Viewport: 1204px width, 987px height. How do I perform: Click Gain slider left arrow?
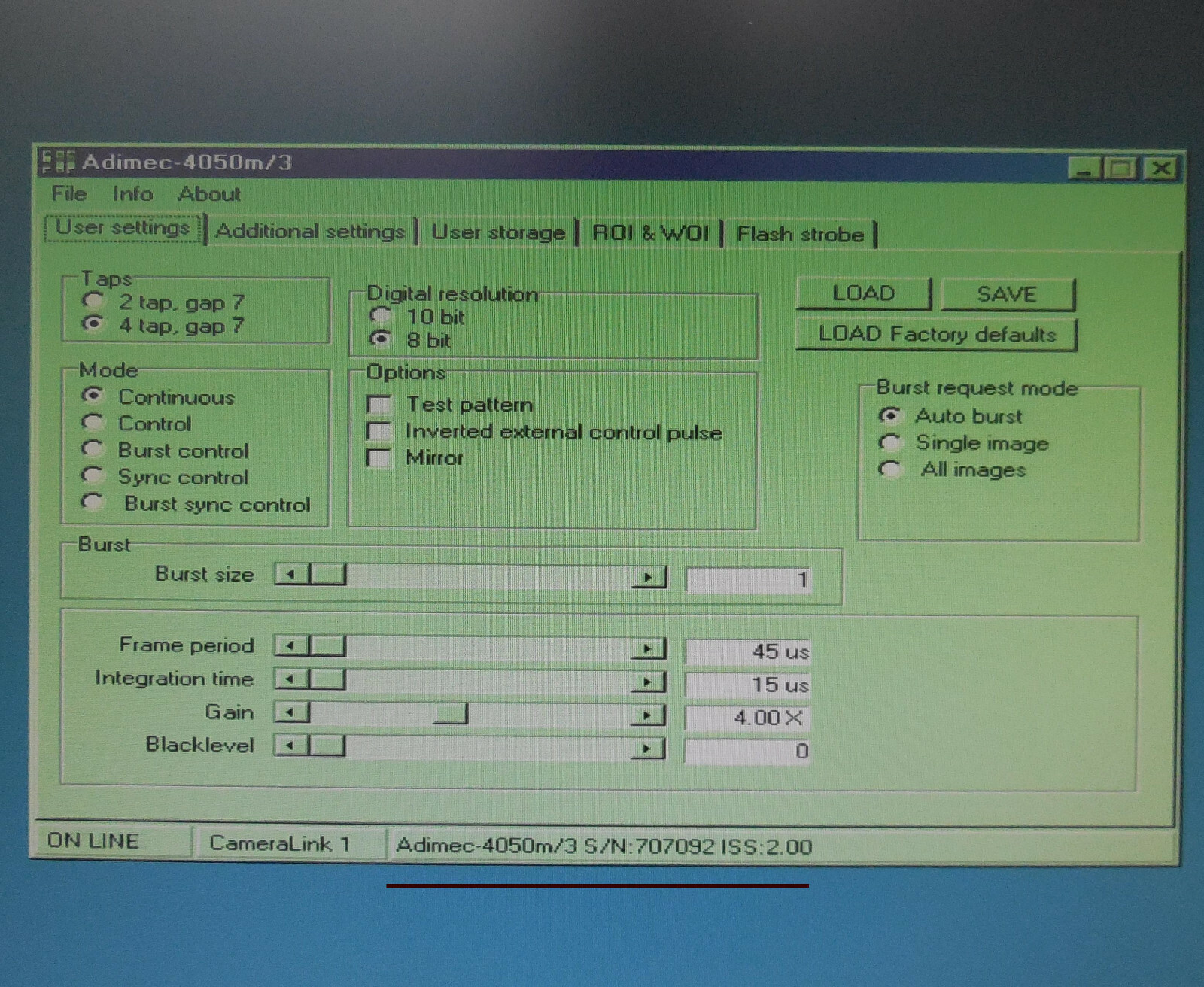tap(292, 712)
